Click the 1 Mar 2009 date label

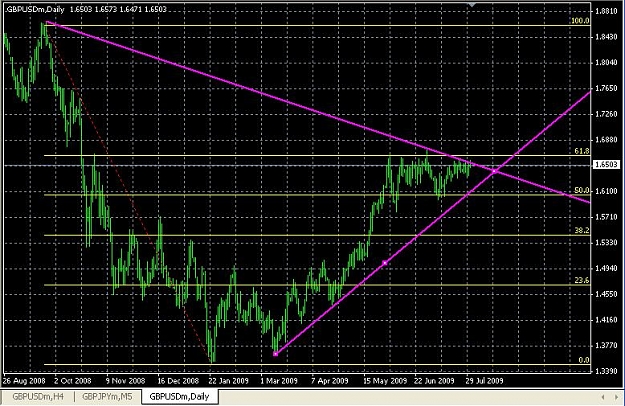pyautogui.click(x=279, y=381)
